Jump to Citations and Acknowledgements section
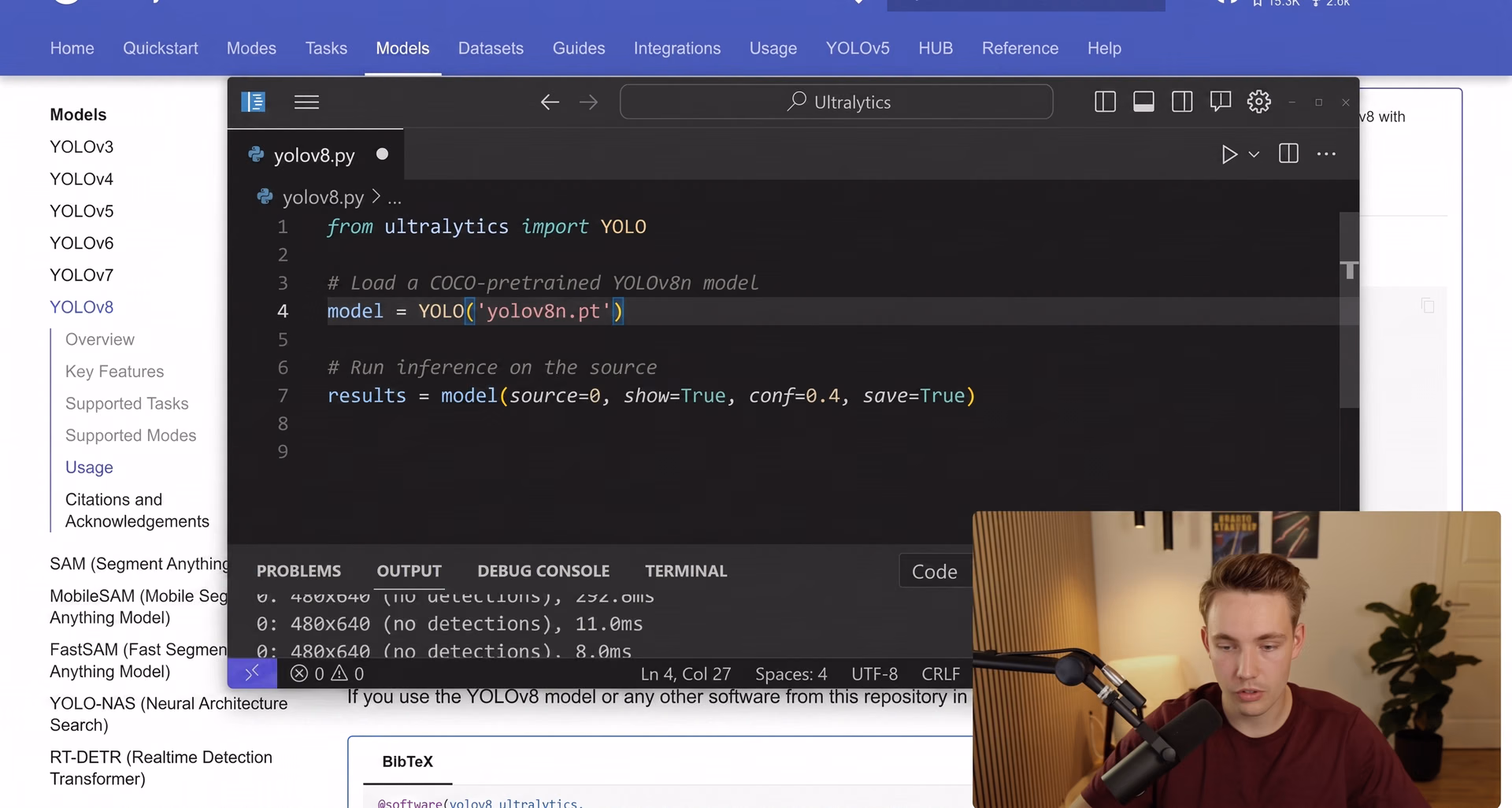Image resolution: width=1512 pixels, height=808 pixels. 137,510
